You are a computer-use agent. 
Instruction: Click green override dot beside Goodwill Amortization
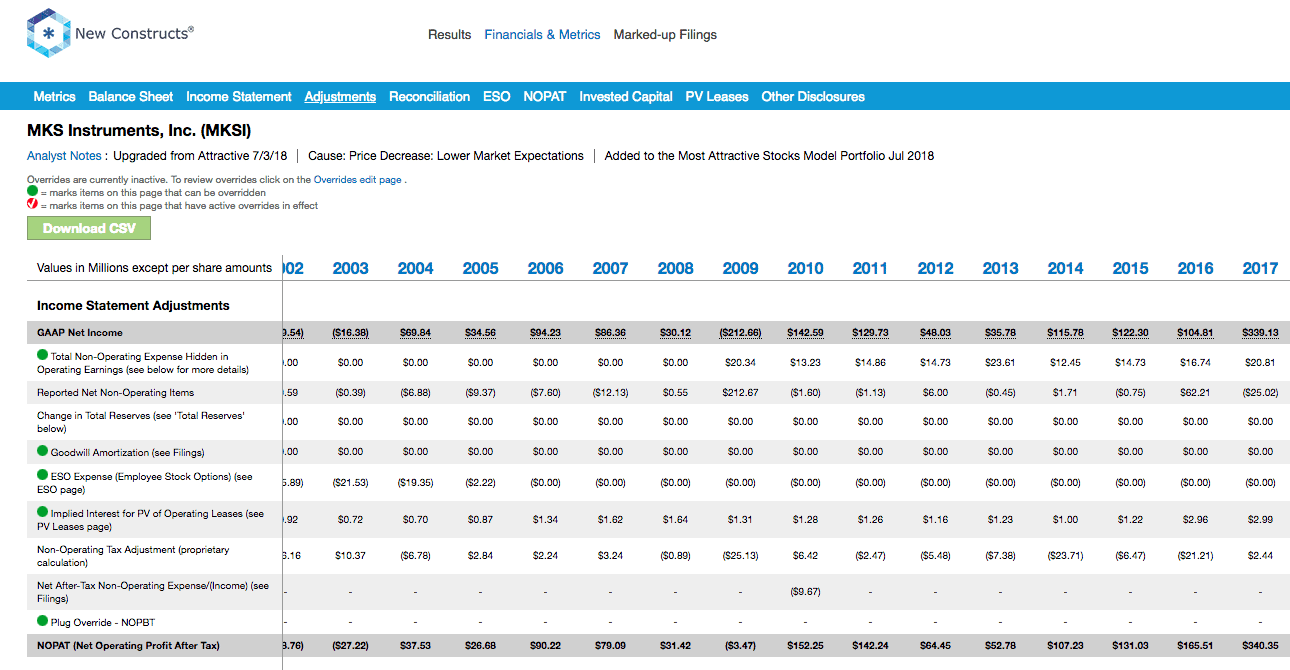[x=42, y=452]
